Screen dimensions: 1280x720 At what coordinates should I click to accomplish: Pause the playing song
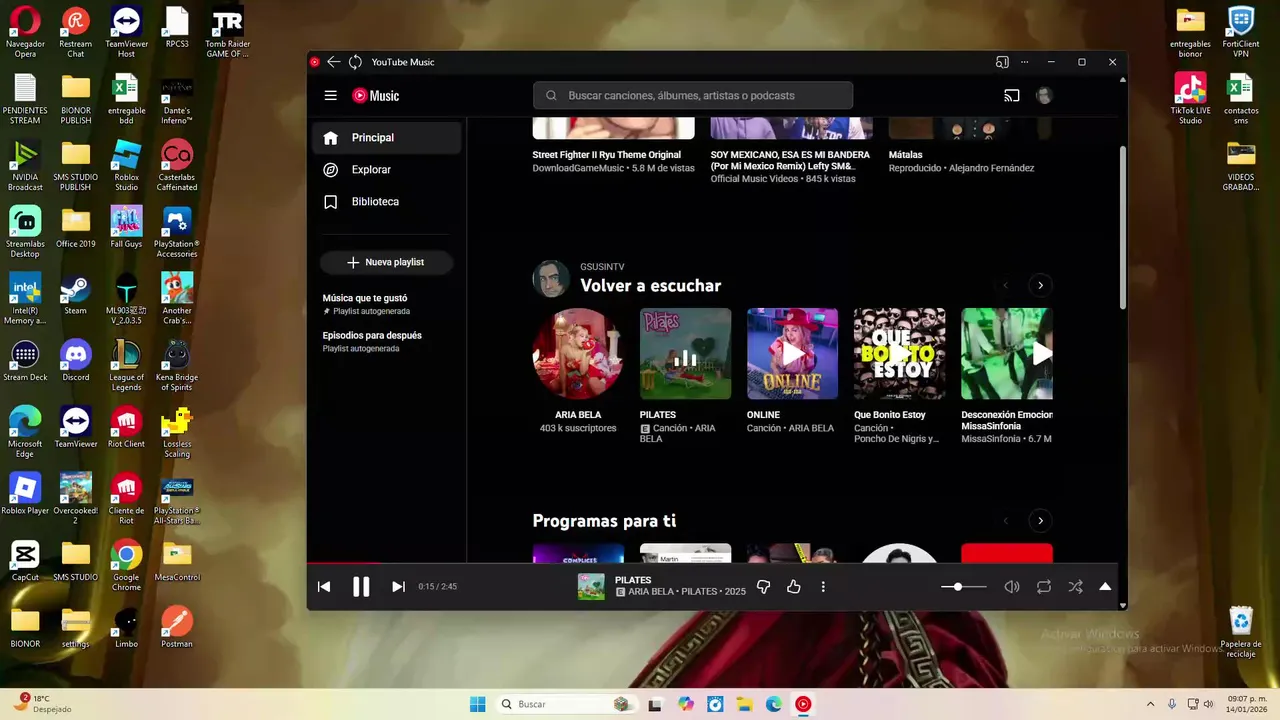click(361, 587)
